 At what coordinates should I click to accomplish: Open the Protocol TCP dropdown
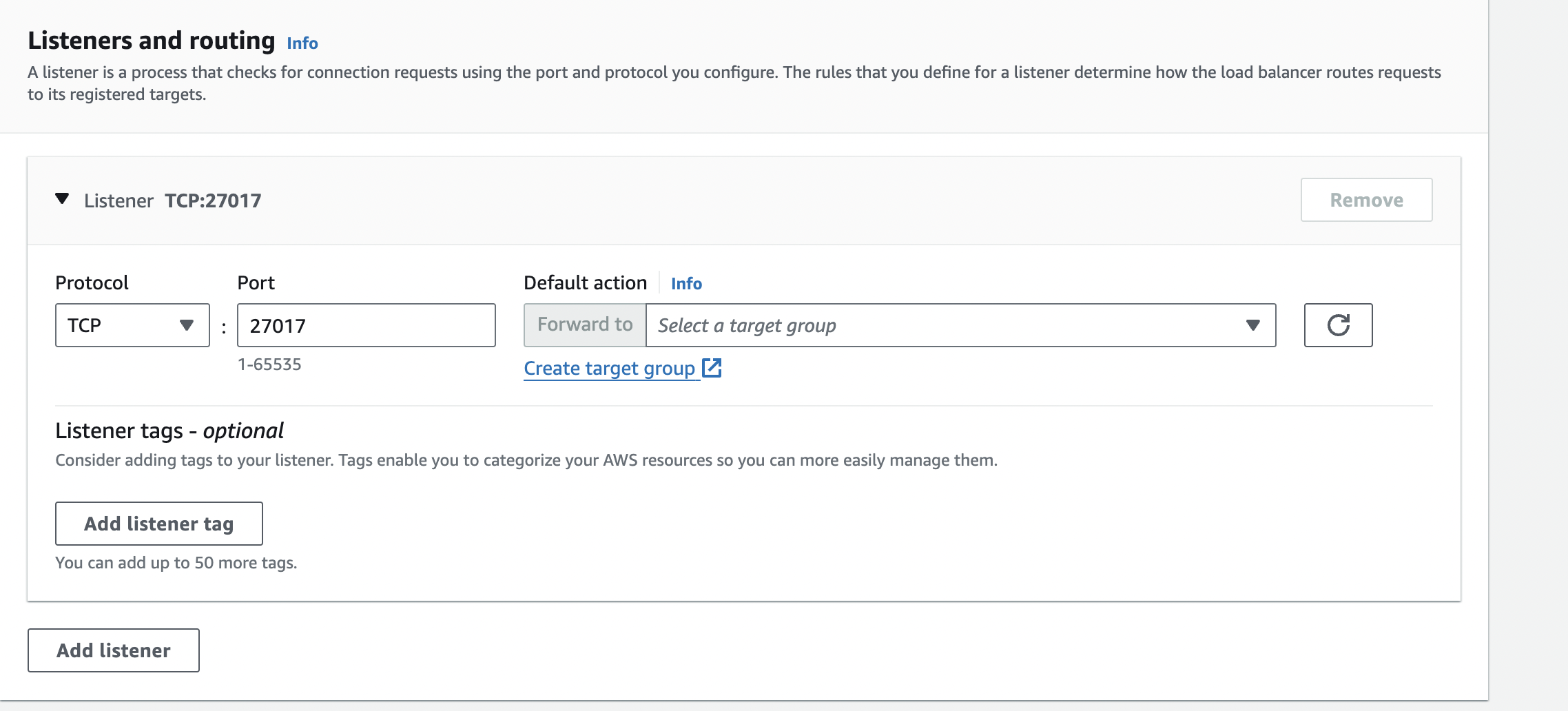point(132,325)
